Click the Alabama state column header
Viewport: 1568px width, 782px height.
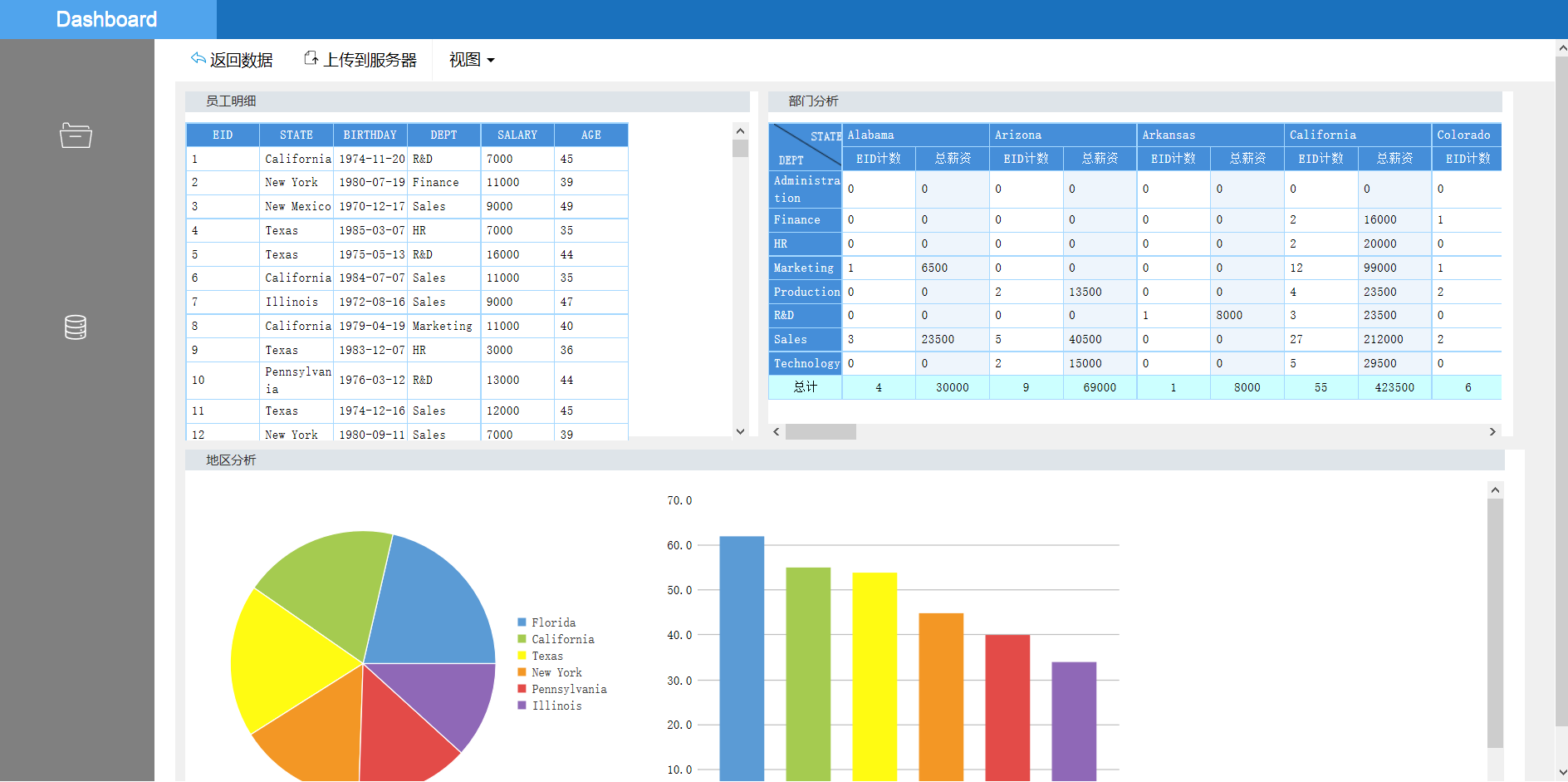[x=916, y=135]
